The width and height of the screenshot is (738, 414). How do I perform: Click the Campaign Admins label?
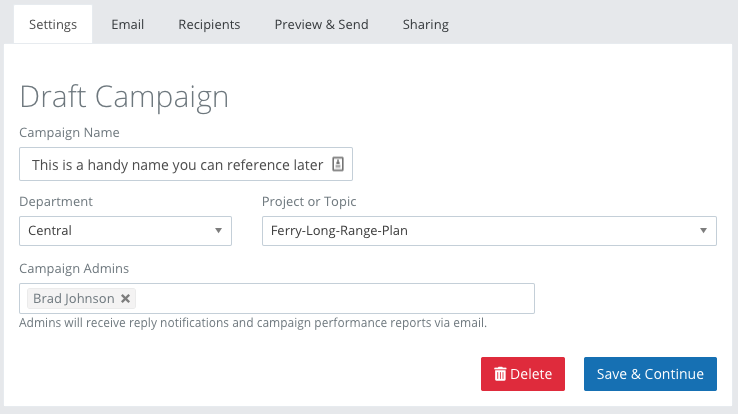tap(74, 268)
